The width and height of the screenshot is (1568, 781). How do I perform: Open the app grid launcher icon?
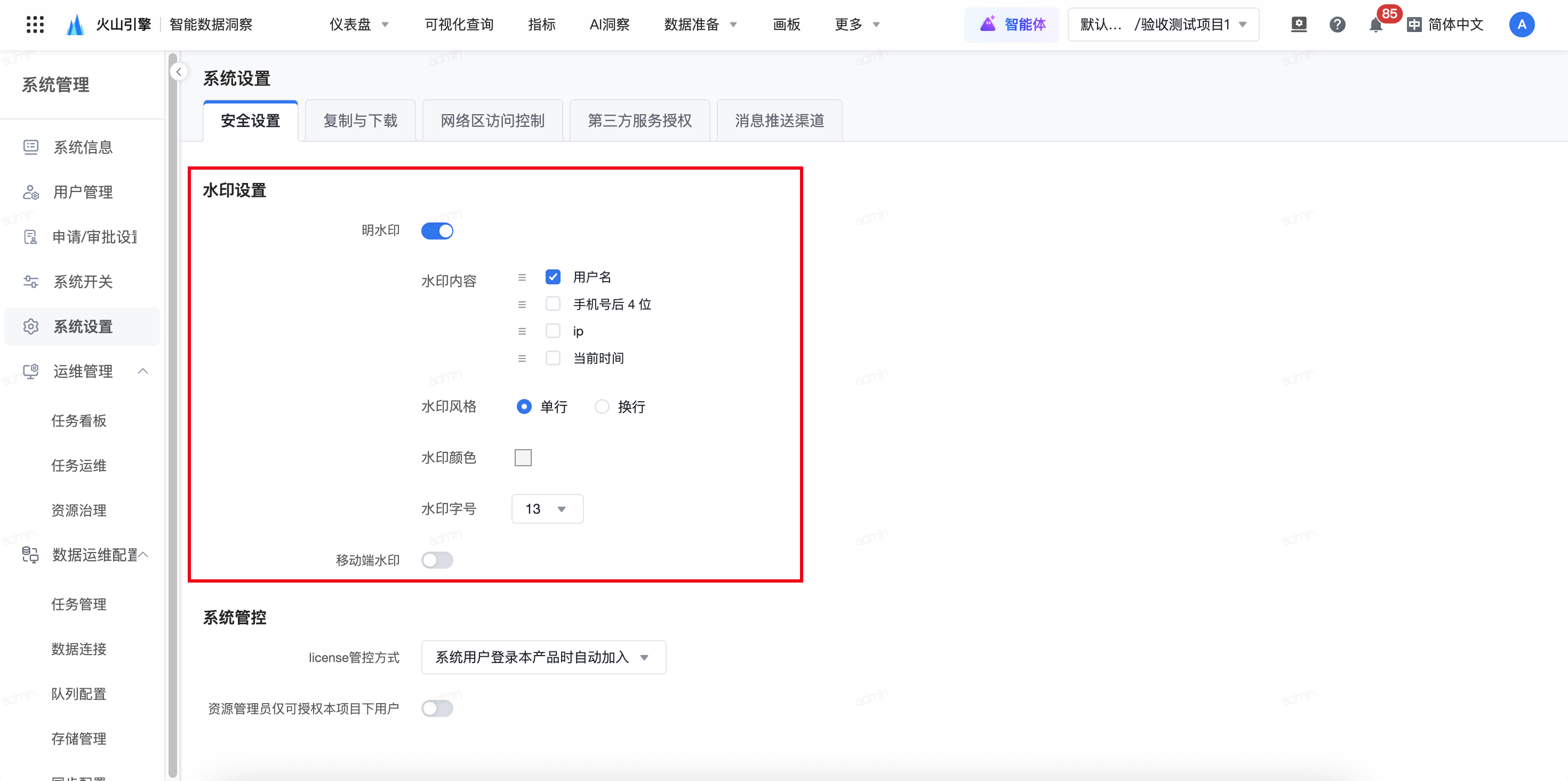click(x=35, y=25)
